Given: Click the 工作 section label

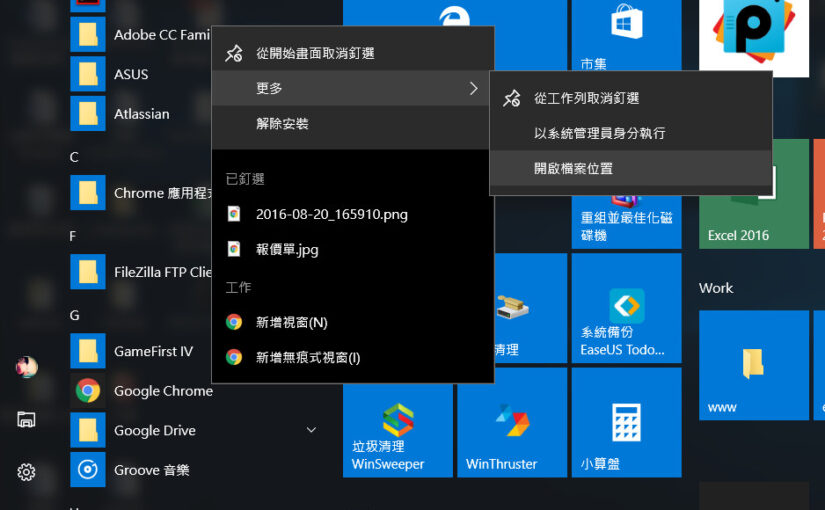Looking at the screenshot, I should (238, 287).
